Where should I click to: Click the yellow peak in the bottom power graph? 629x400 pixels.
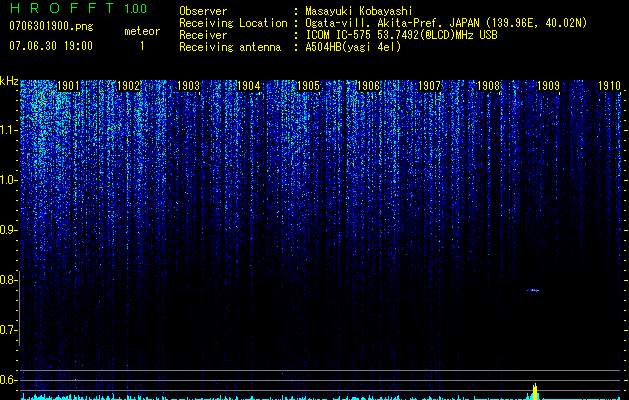pos(535,392)
